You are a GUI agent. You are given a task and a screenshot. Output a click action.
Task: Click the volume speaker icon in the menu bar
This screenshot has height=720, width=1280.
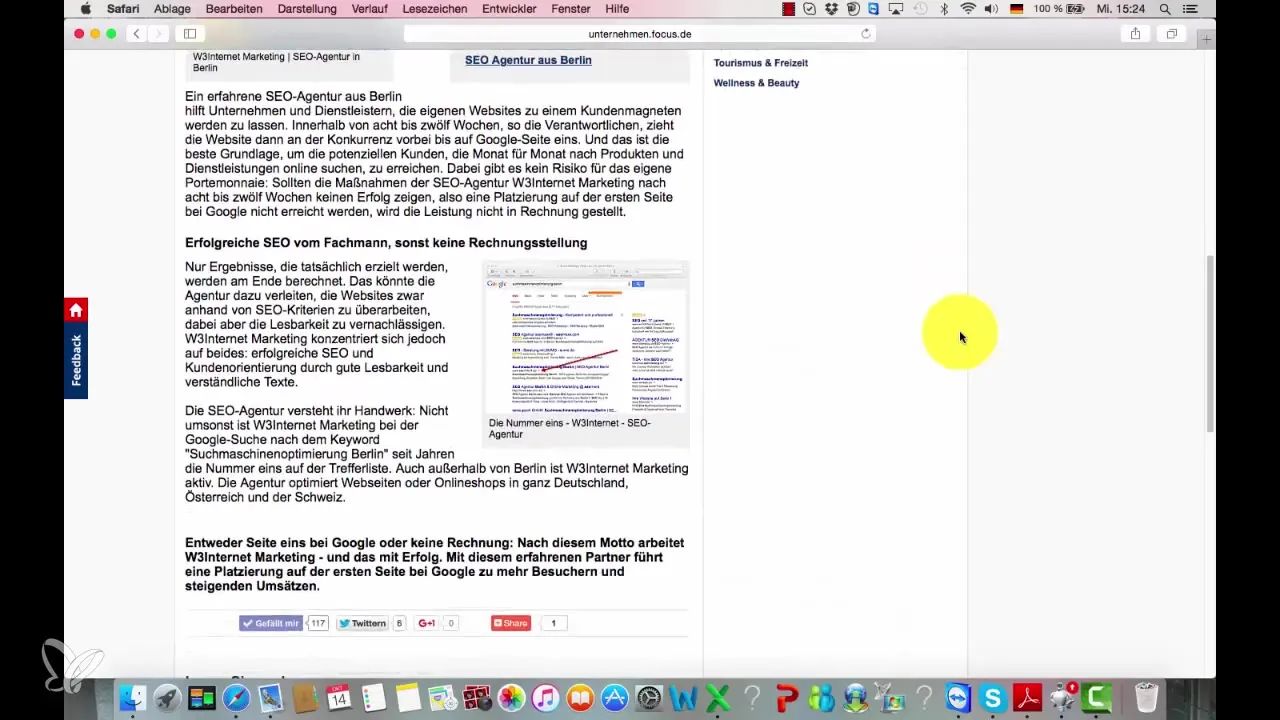pyautogui.click(x=990, y=9)
